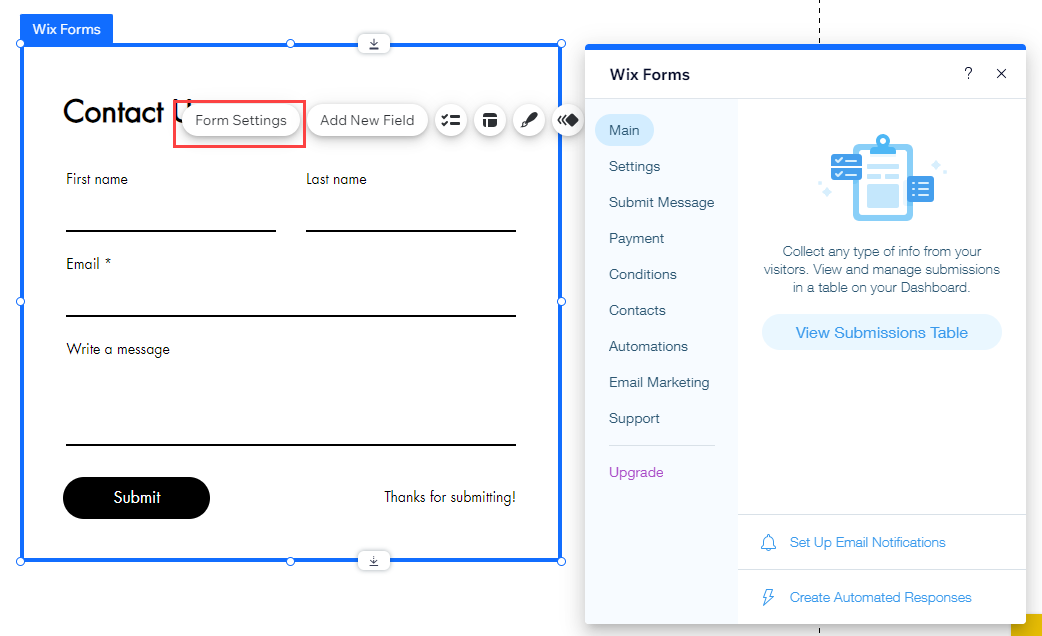1042x636 pixels.
Task: Select the Contacts tab
Action: (637, 310)
